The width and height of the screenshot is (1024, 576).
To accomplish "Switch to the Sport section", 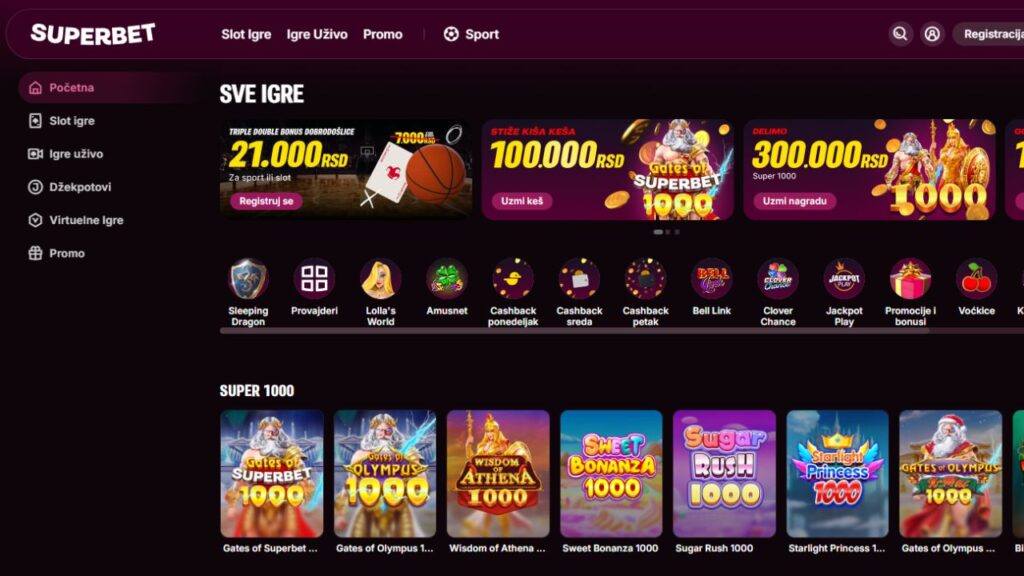I will point(471,34).
